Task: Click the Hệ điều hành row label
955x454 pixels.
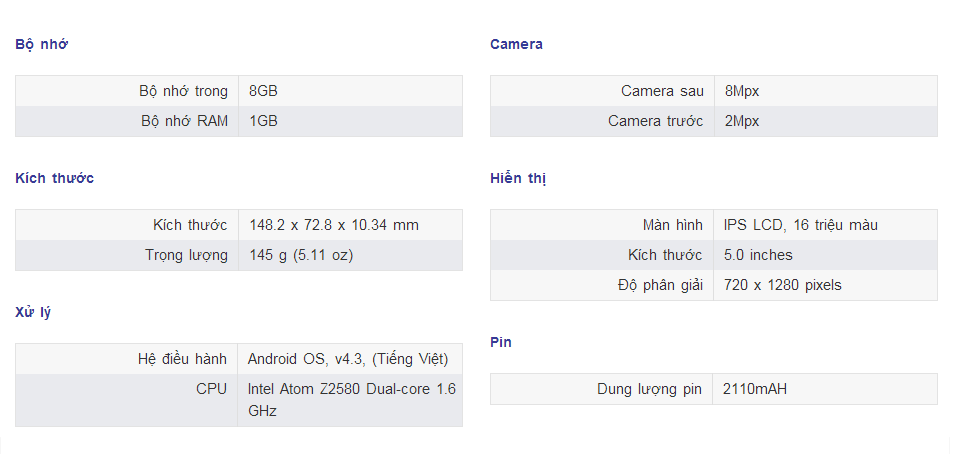Action: (183, 360)
